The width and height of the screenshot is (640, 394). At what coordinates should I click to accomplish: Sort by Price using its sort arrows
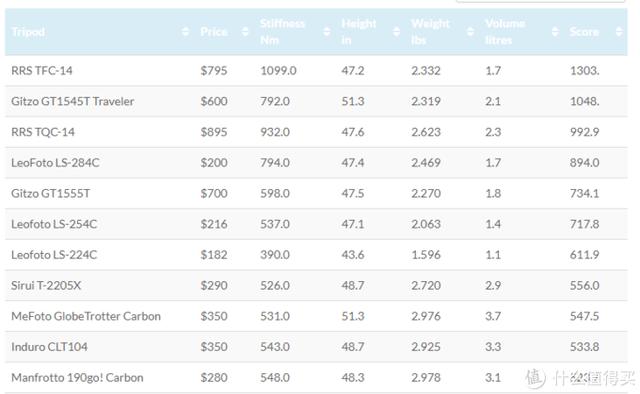(x=245, y=31)
